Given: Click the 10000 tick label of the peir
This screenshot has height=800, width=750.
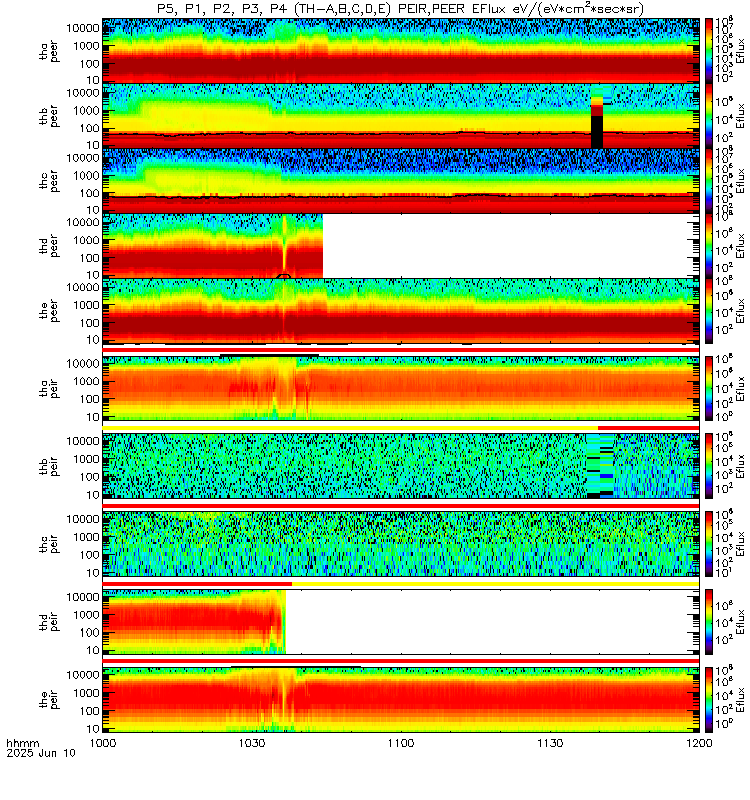Looking at the screenshot, I should 83,675.
